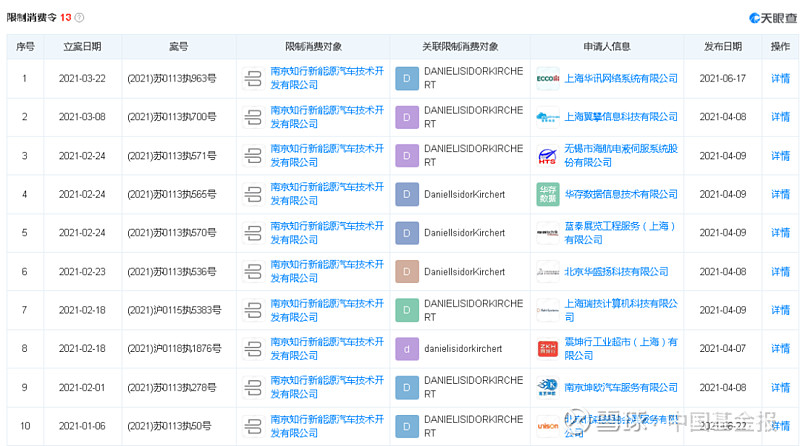Open 华存数据信息技术有限公司 applicant link
The width and height of the screenshot is (800, 446).
[621, 194]
